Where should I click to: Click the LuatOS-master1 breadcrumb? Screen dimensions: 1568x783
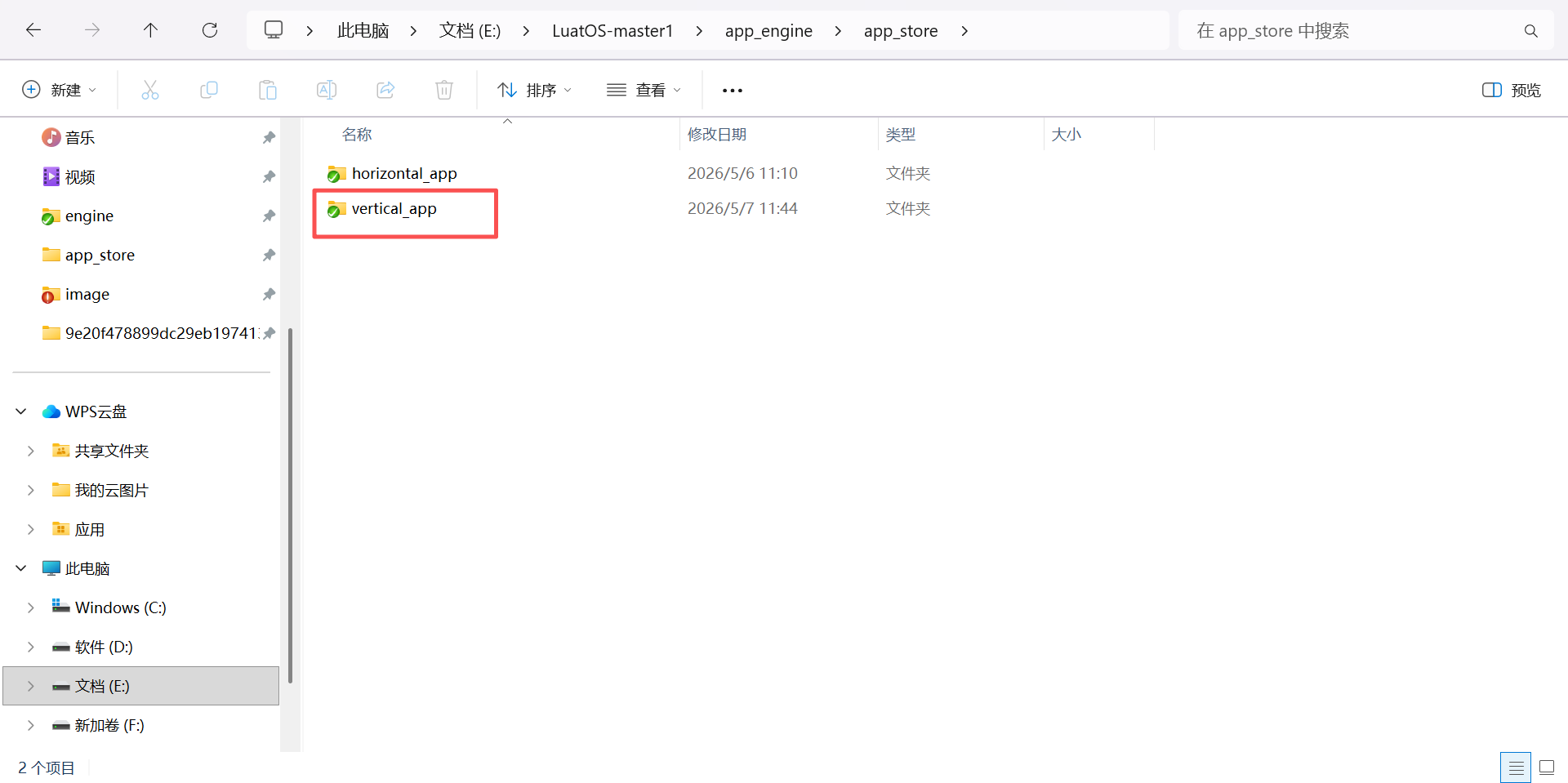[612, 31]
